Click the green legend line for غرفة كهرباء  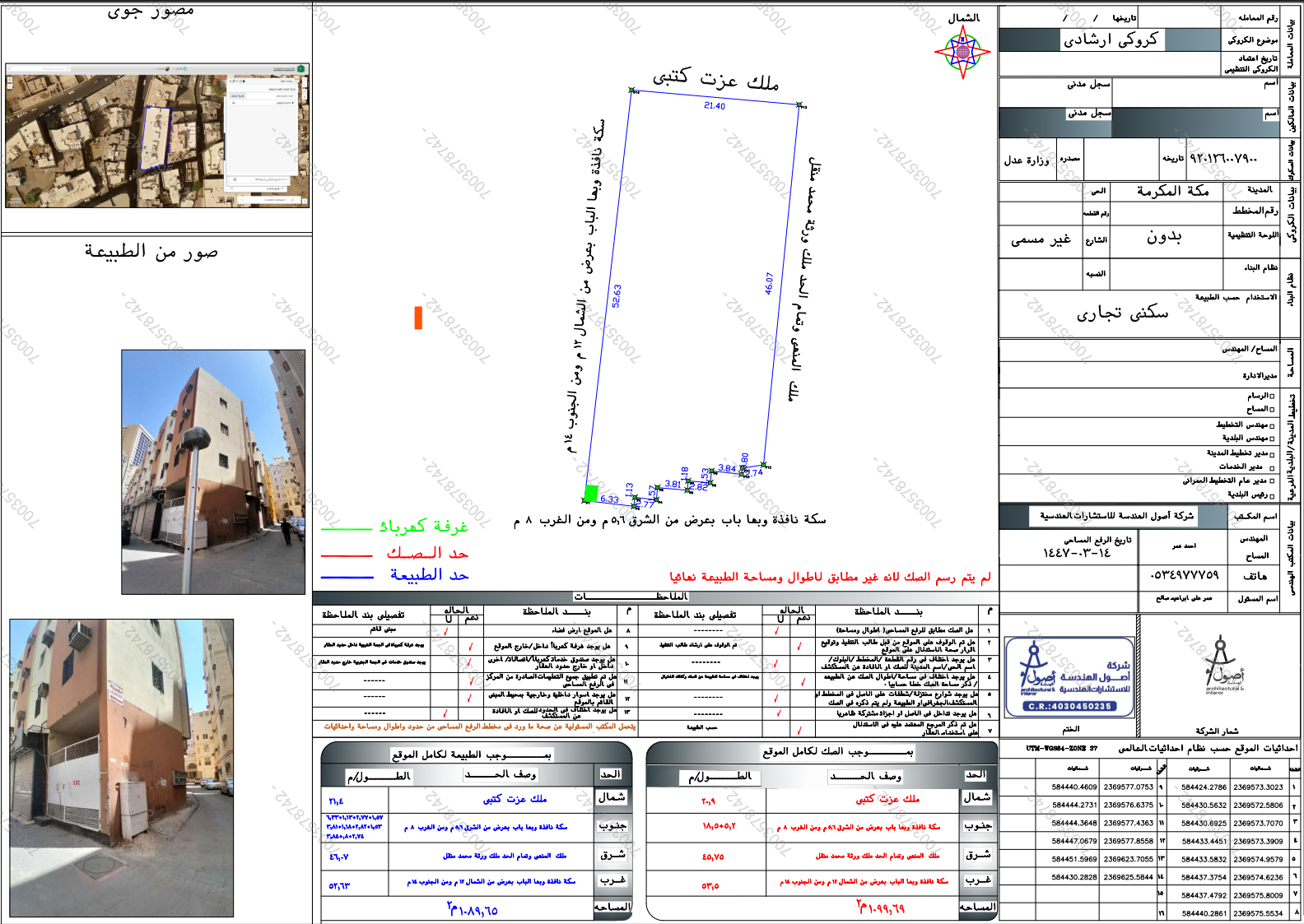coord(347,528)
